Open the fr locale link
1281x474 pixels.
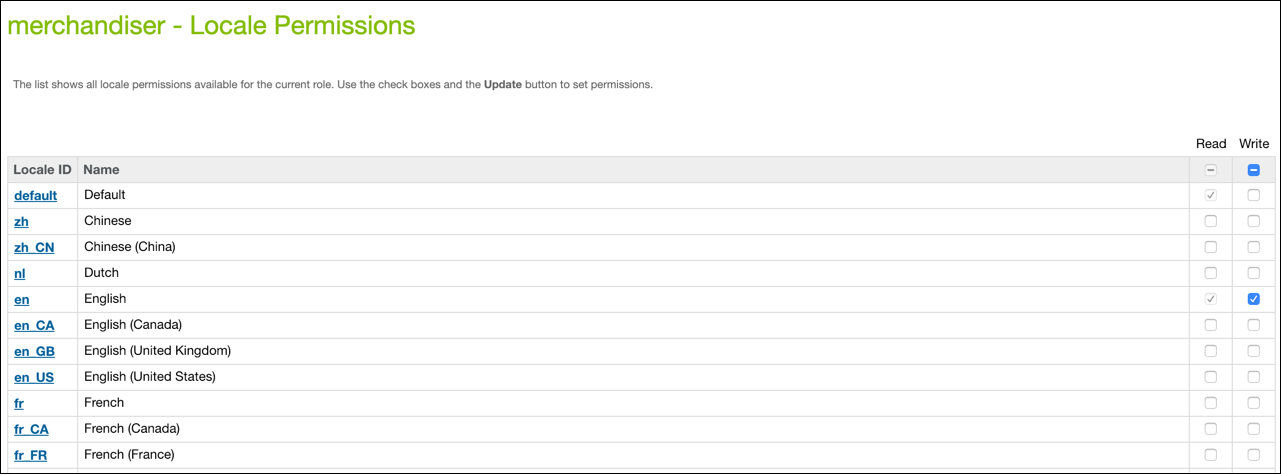(x=19, y=403)
